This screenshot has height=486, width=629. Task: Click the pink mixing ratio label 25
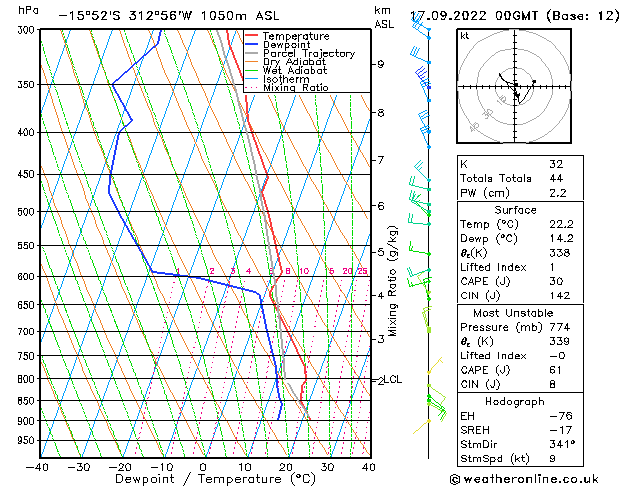point(362,271)
